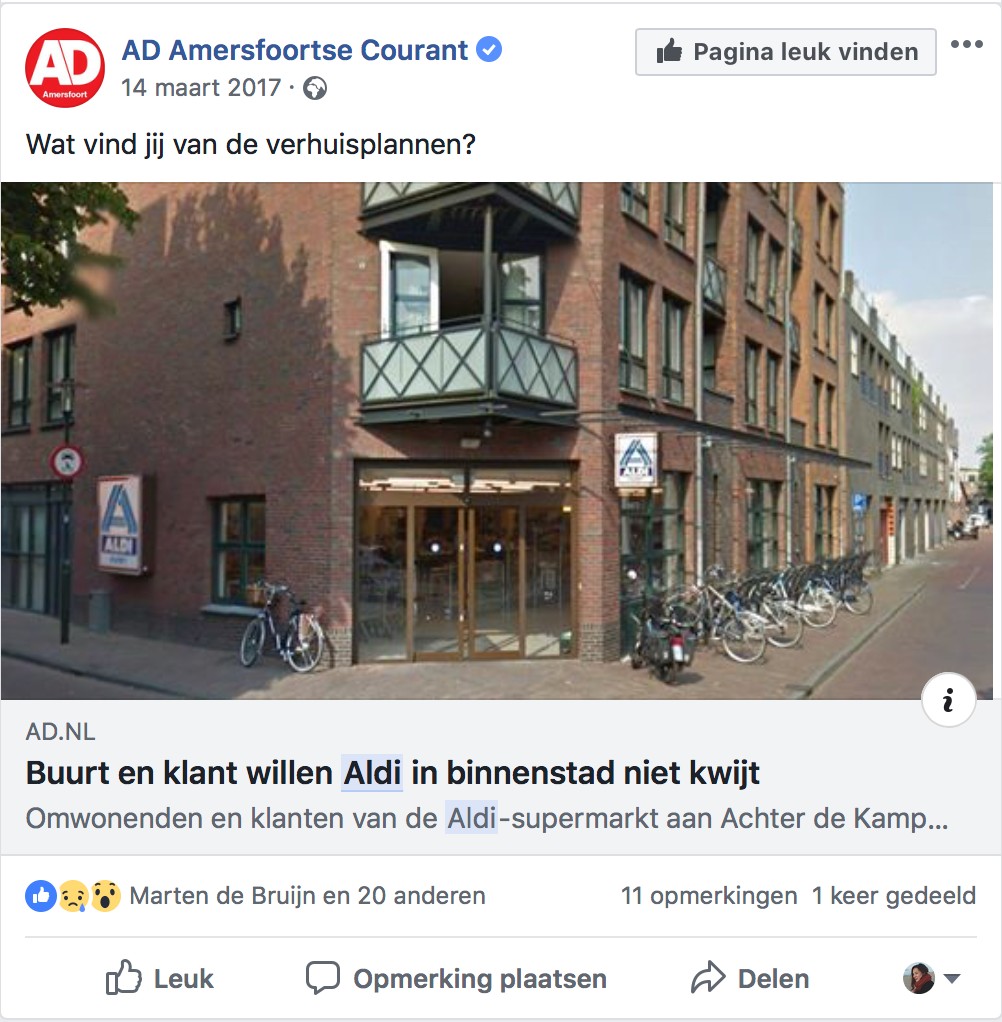Like the post with Leuk button
Image resolution: width=1002 pixels, height=1022 pixels.
[160, 978]
